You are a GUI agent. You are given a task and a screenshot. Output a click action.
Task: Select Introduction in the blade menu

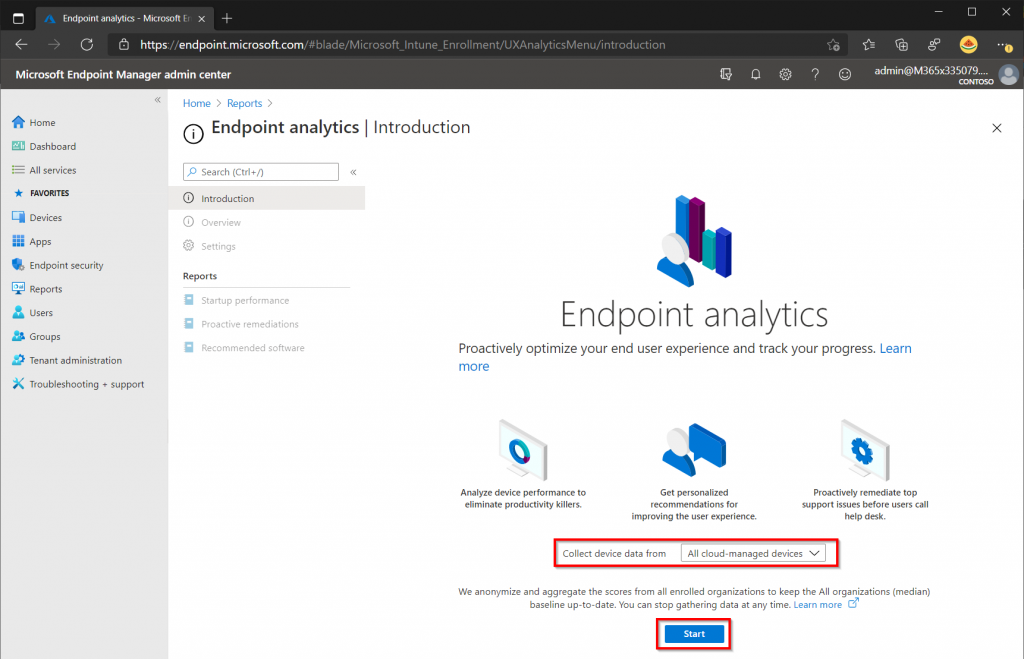point(266,198)
